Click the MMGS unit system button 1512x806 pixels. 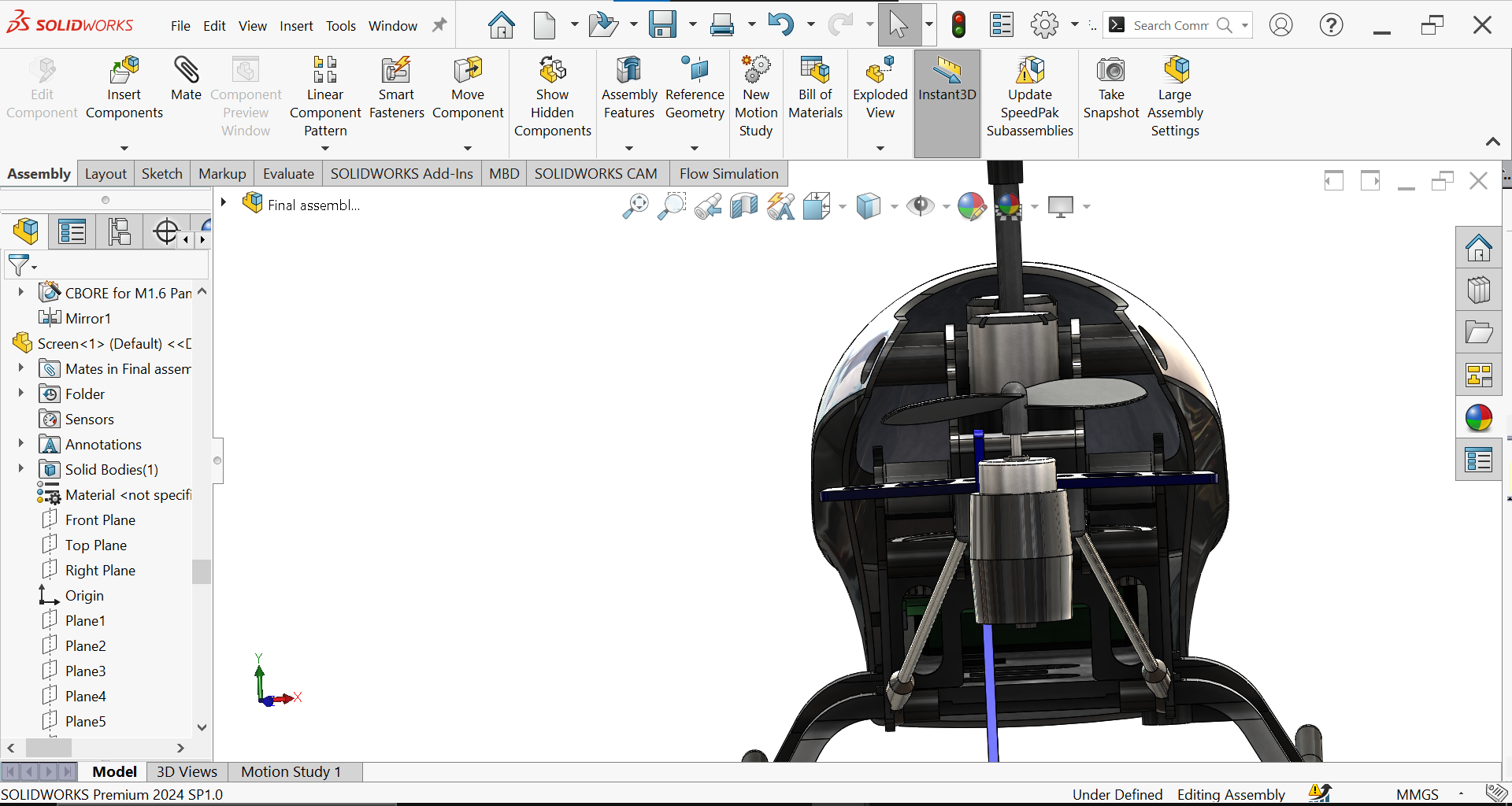[1417, 794]
